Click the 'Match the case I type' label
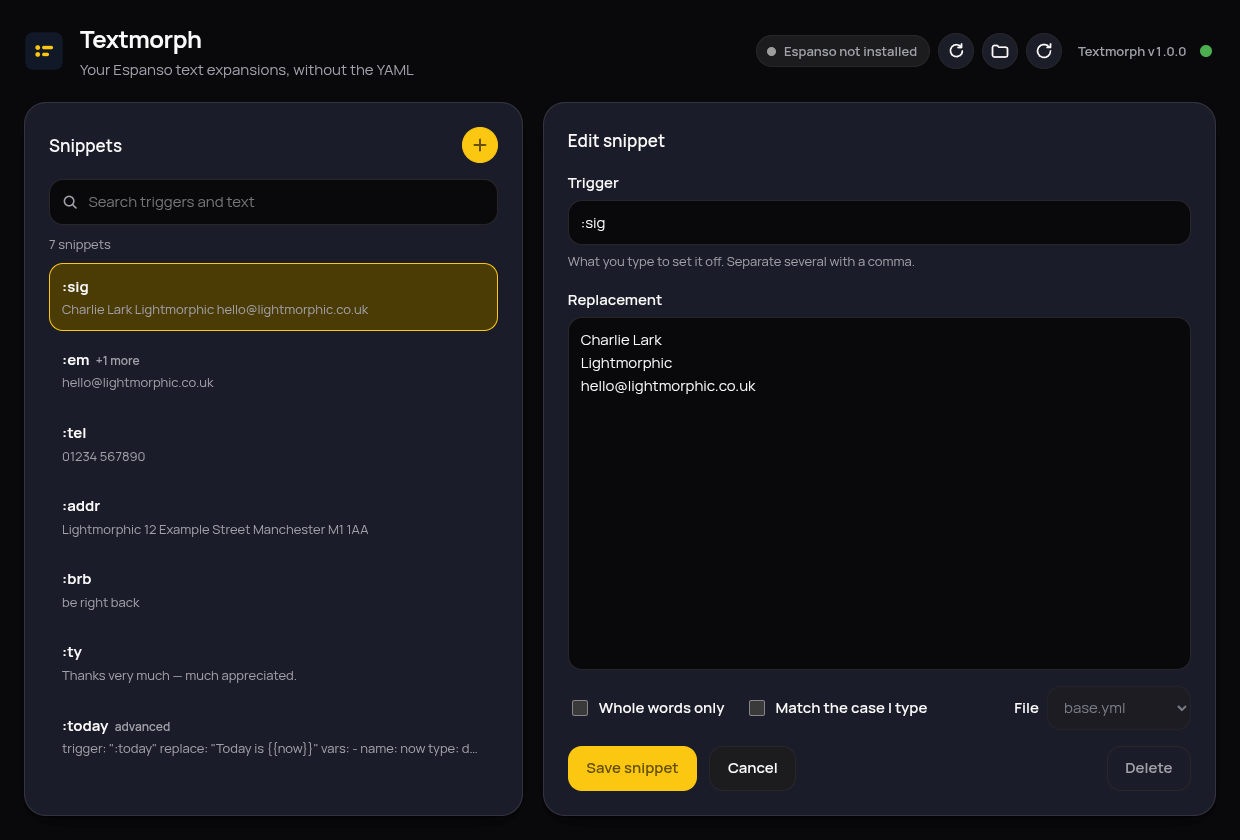 click(x=851, y=708)
